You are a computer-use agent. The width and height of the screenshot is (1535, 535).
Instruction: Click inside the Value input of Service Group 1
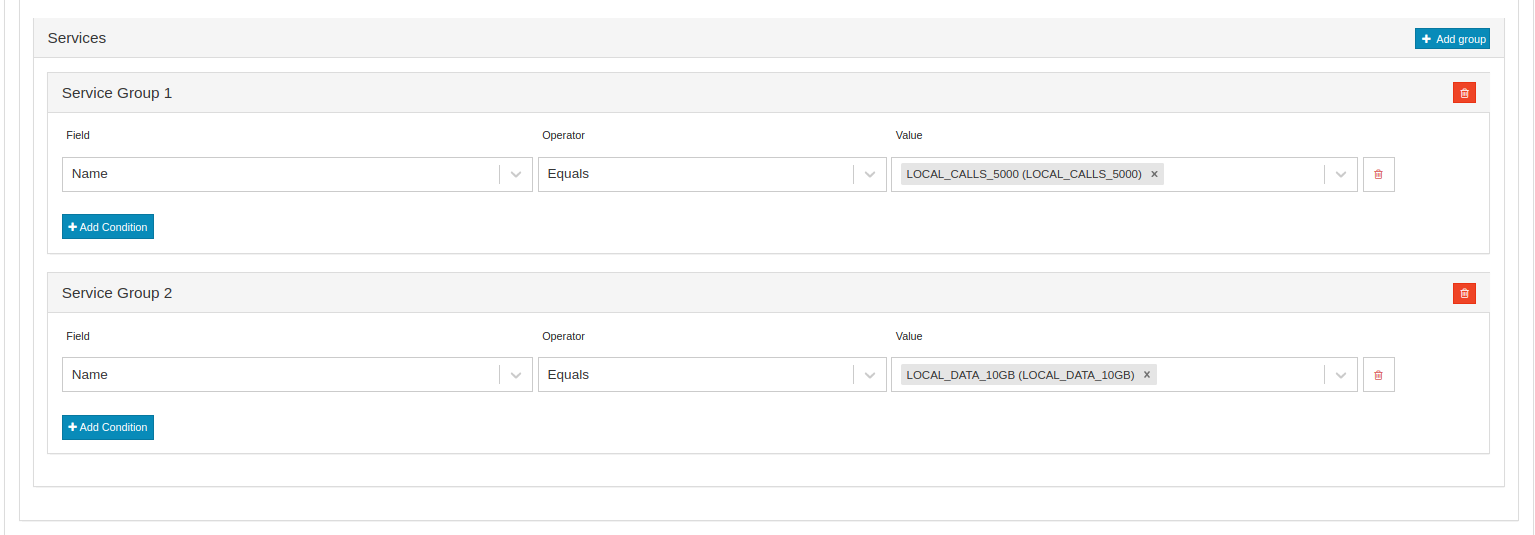pos(1243,174)
